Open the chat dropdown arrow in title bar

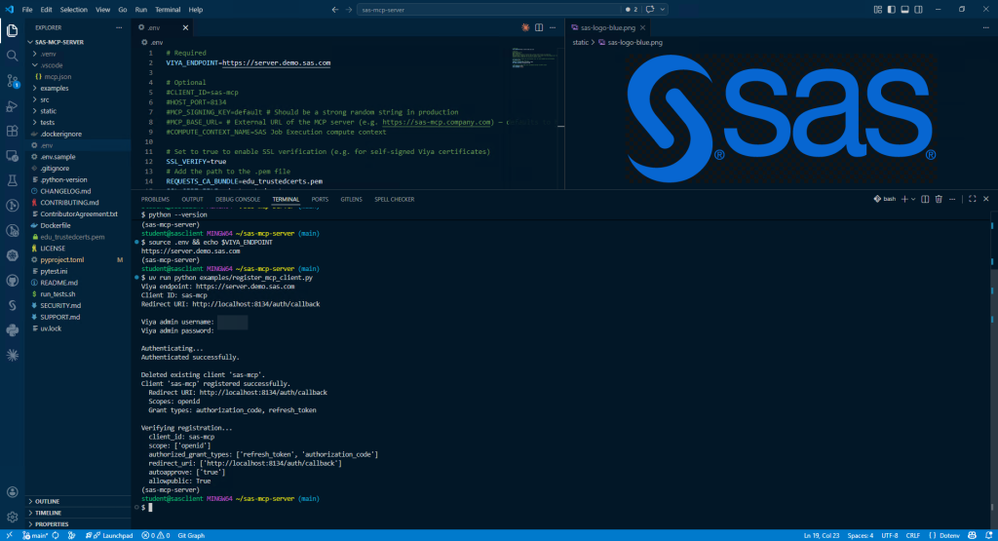click(663, 10)
